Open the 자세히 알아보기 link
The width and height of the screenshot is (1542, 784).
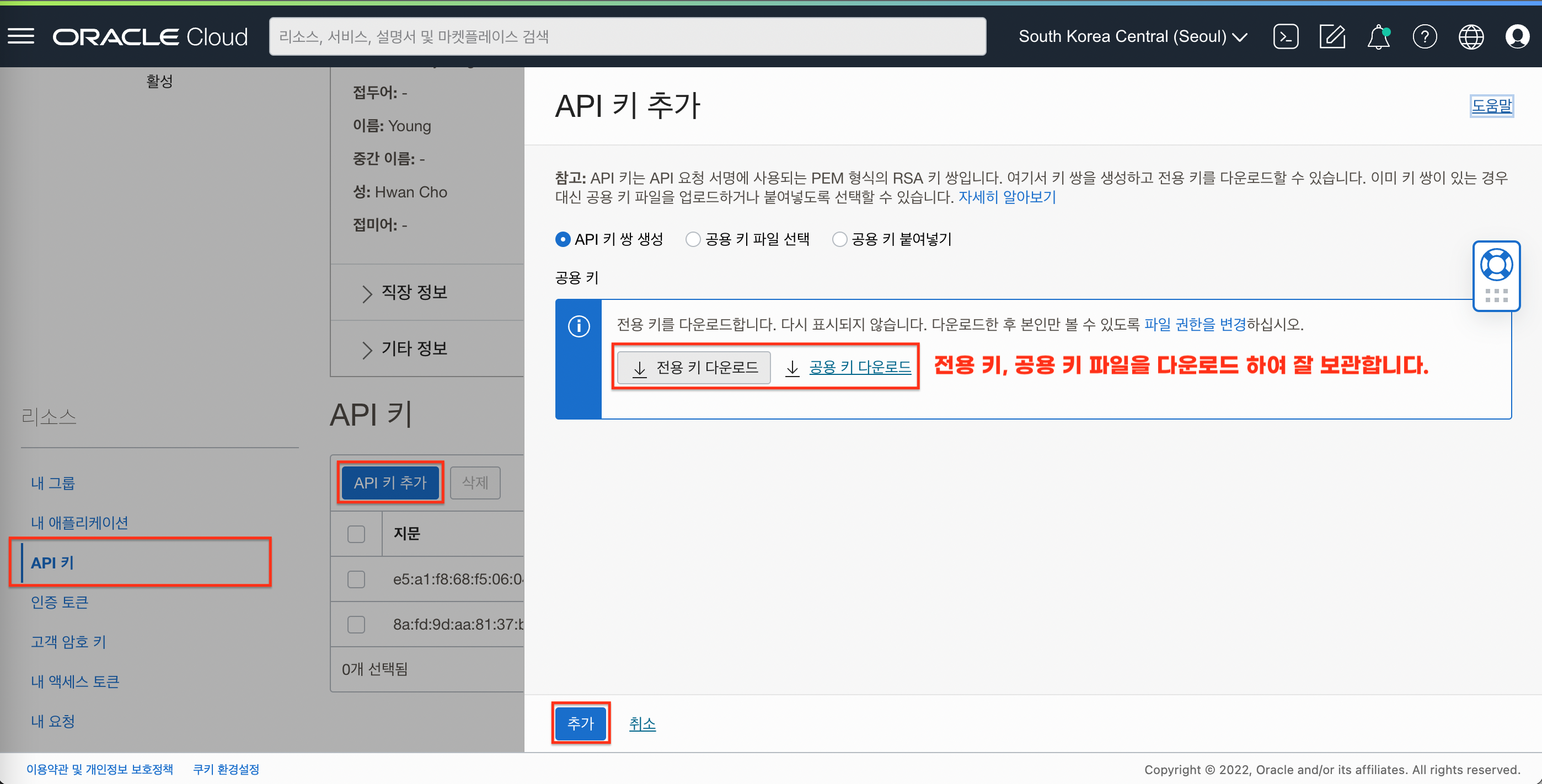1008,197
